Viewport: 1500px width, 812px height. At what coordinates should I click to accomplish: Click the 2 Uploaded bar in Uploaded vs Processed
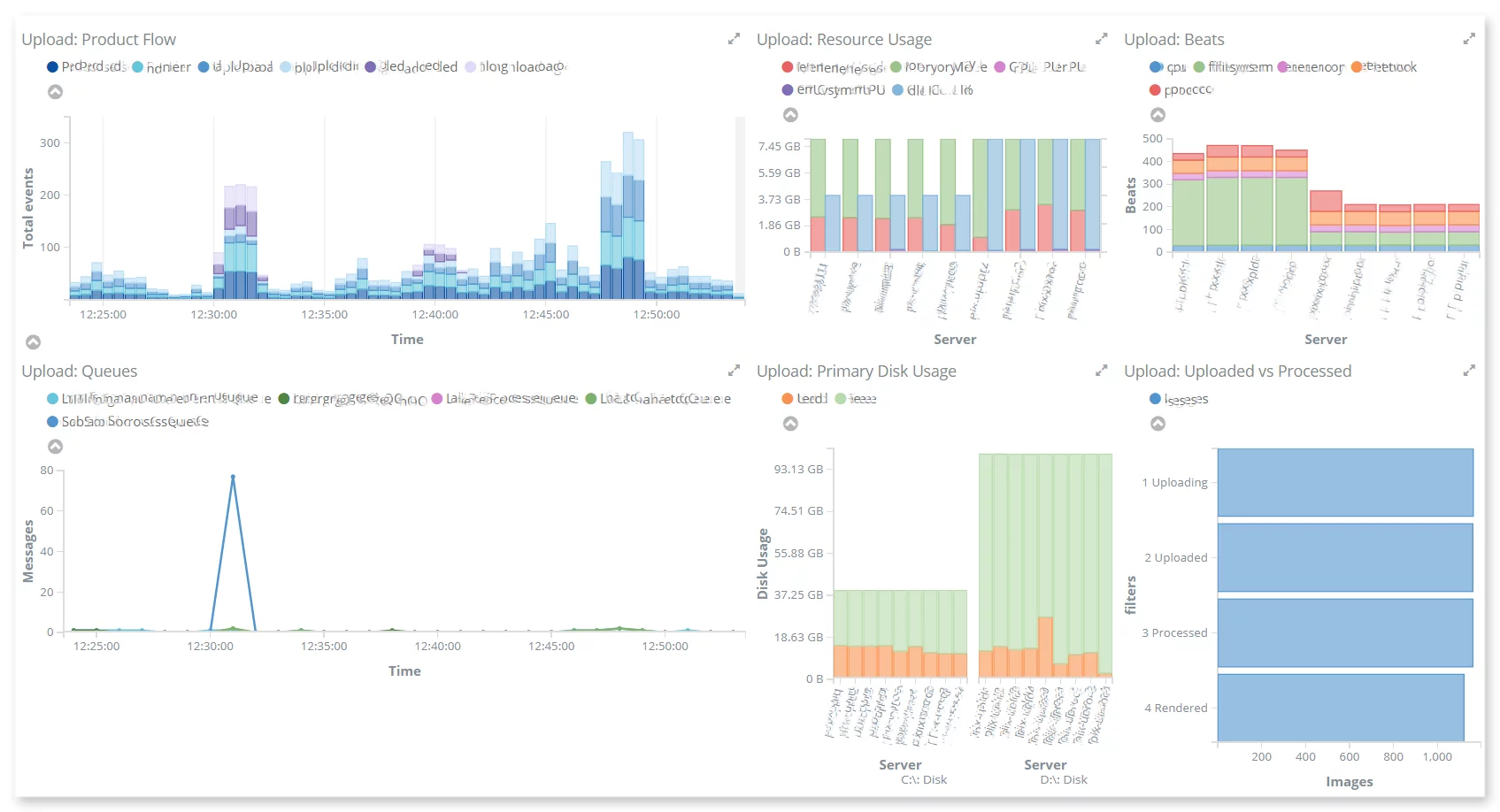pos(1345,558)
